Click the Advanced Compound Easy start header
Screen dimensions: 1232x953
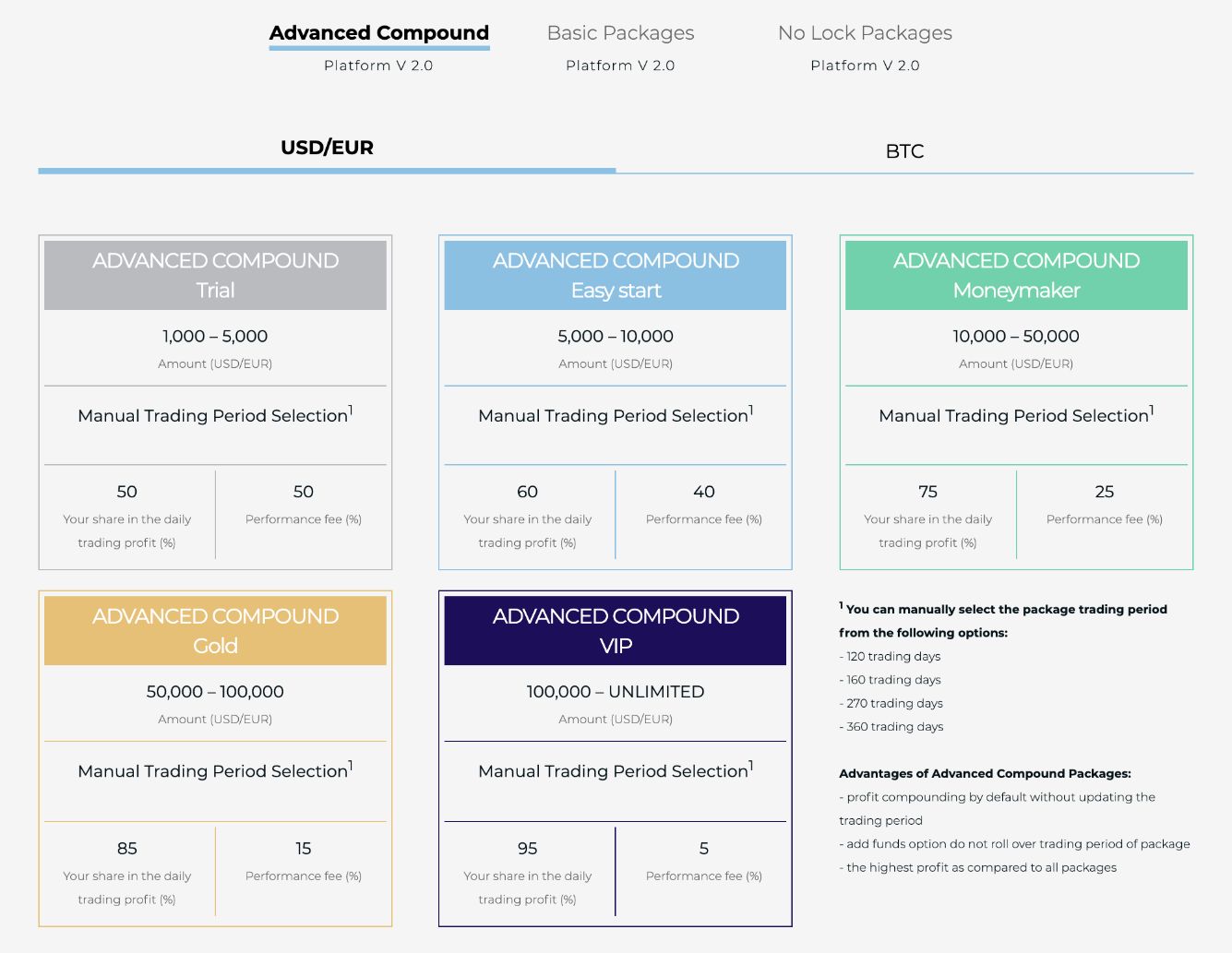616,275
